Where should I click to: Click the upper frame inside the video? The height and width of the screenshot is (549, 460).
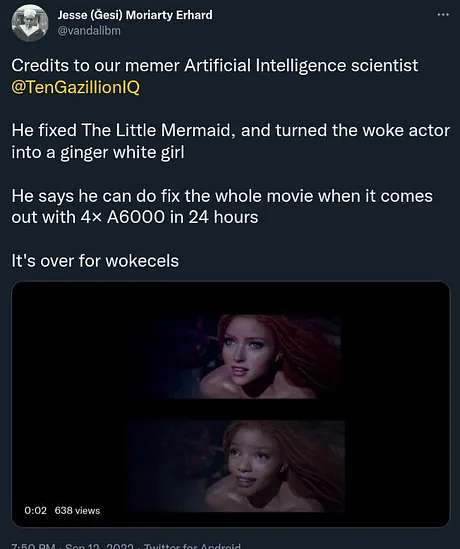click(x=245, y=356)
